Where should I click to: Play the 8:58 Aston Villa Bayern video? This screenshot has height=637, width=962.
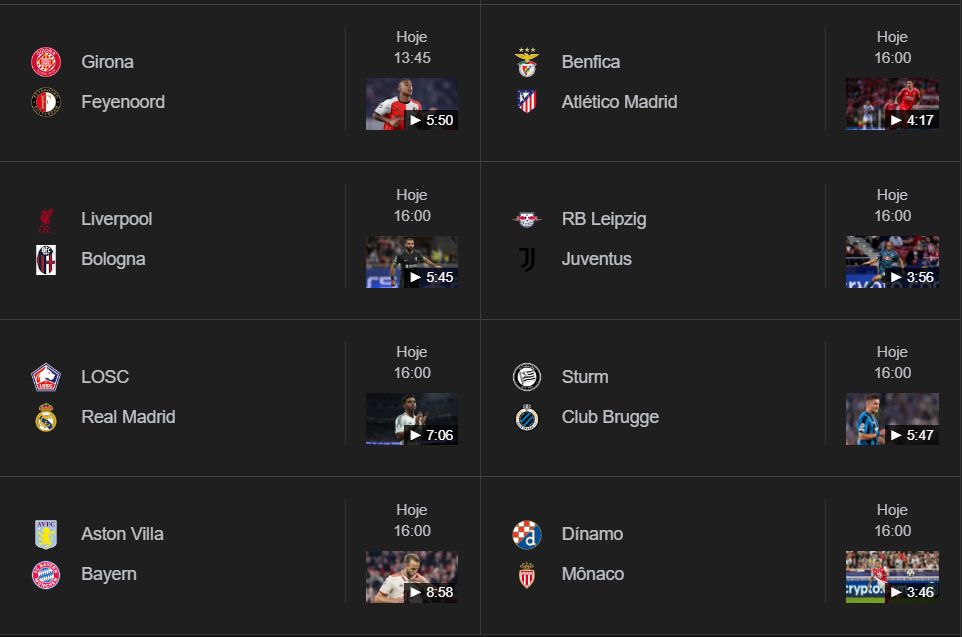412,577
